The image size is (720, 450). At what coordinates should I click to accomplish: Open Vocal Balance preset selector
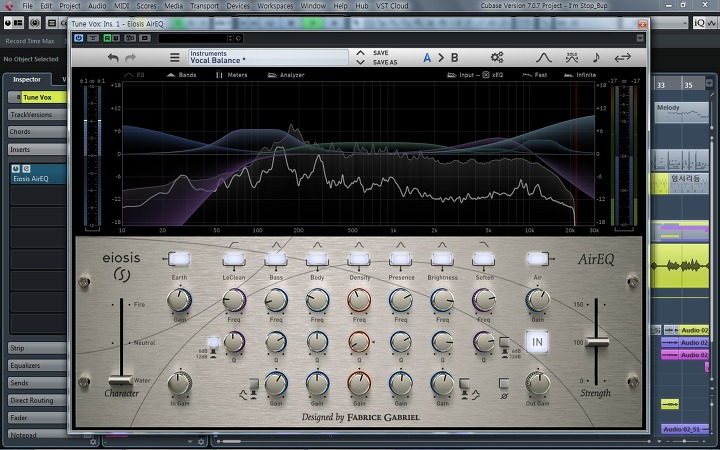[268, 57]
